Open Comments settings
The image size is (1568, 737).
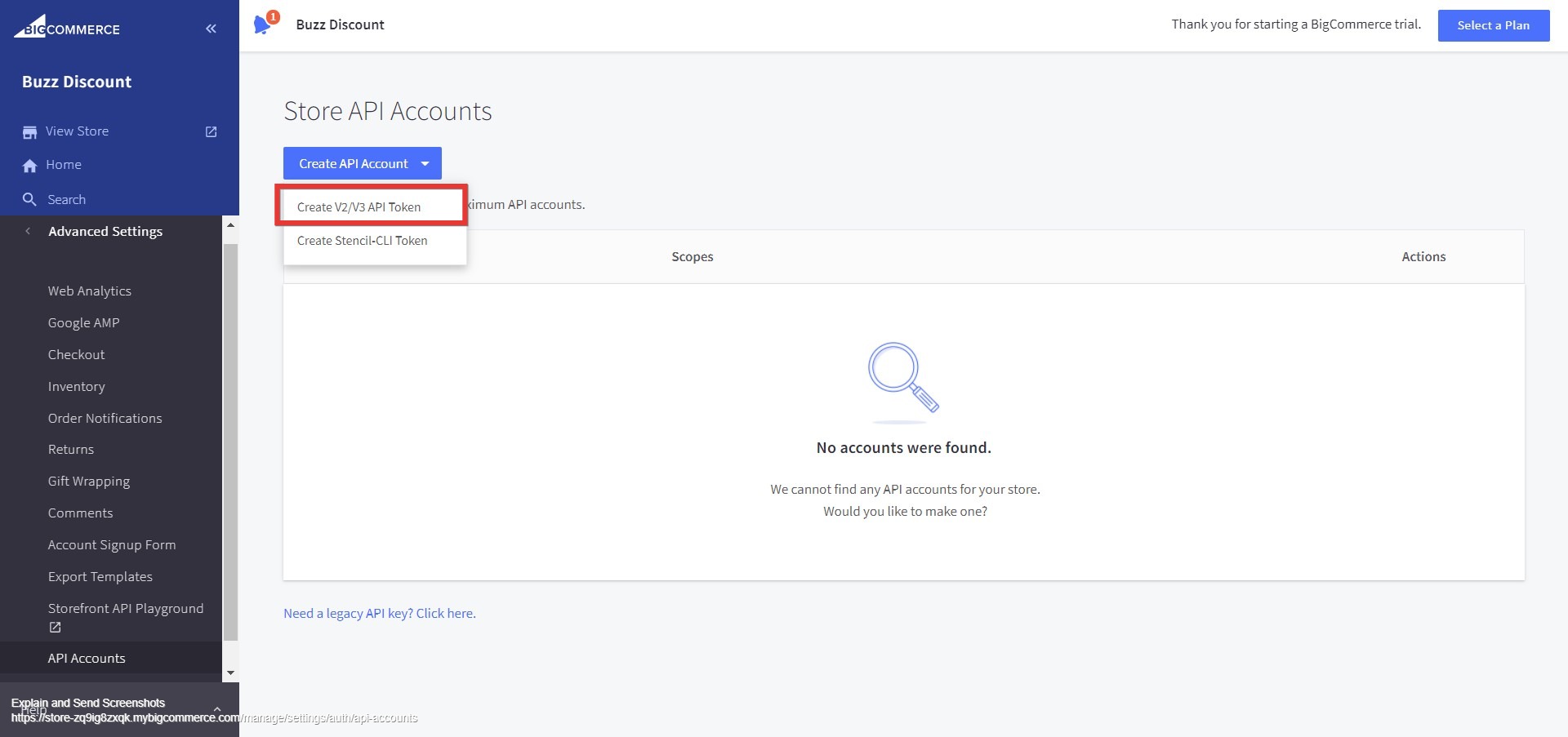(x=80, y=513)
